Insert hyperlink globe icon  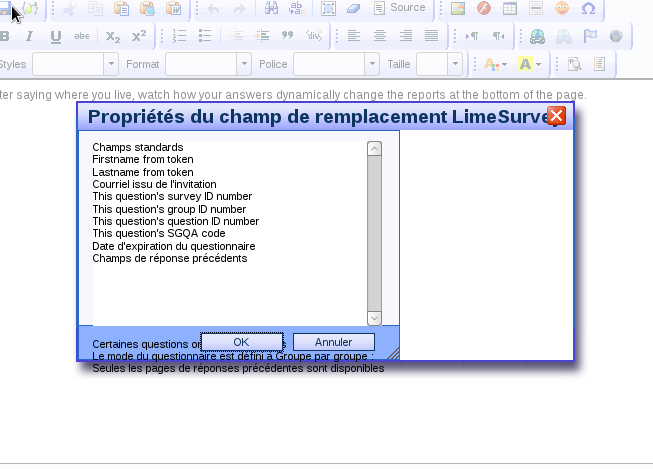[x=538, y=36]
